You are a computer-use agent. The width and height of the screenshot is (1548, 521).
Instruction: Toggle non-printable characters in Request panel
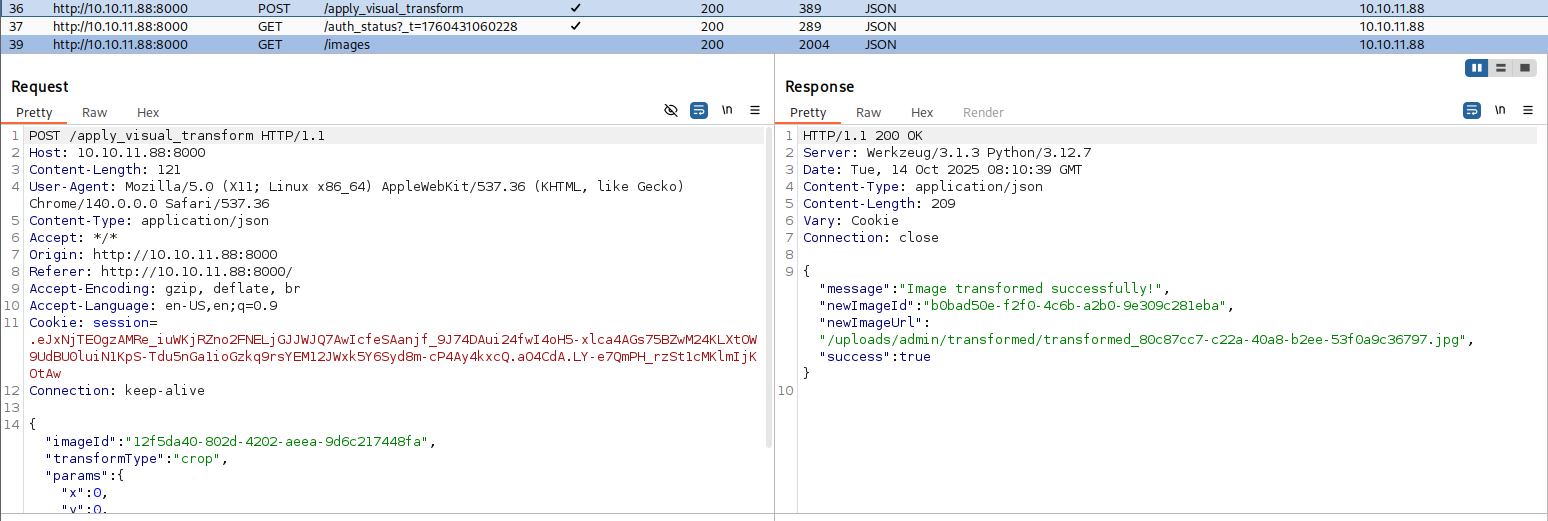tap(727, 110)
